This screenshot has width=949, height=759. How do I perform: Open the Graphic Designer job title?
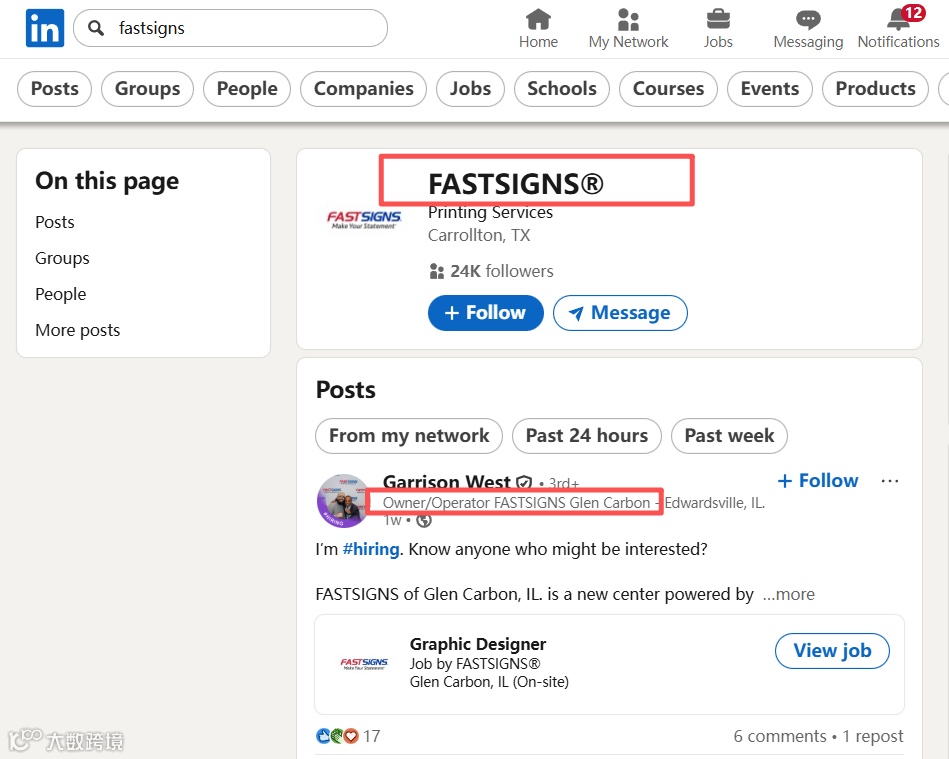478,644
